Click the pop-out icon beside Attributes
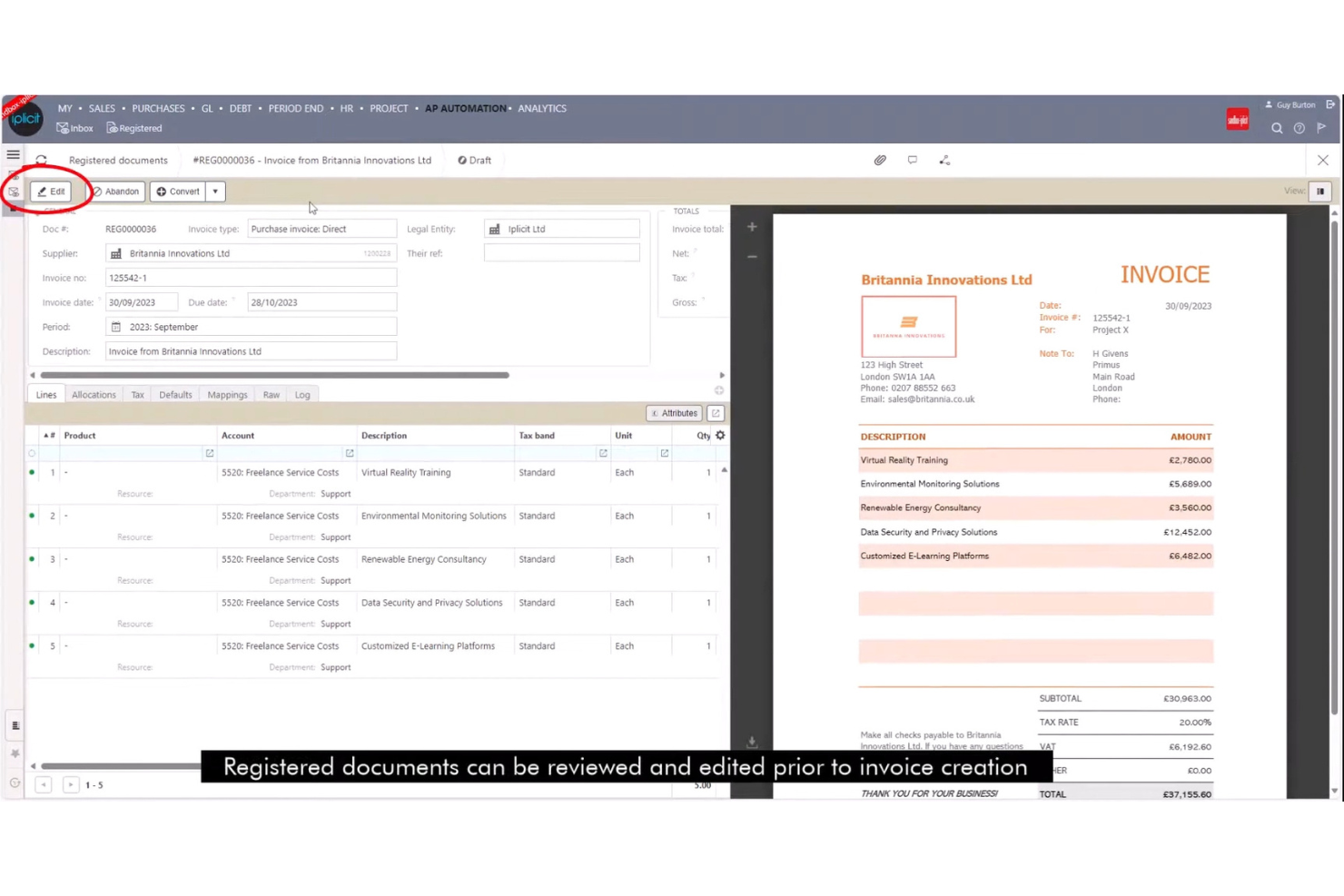1344x896 pixels. point(716,413)
